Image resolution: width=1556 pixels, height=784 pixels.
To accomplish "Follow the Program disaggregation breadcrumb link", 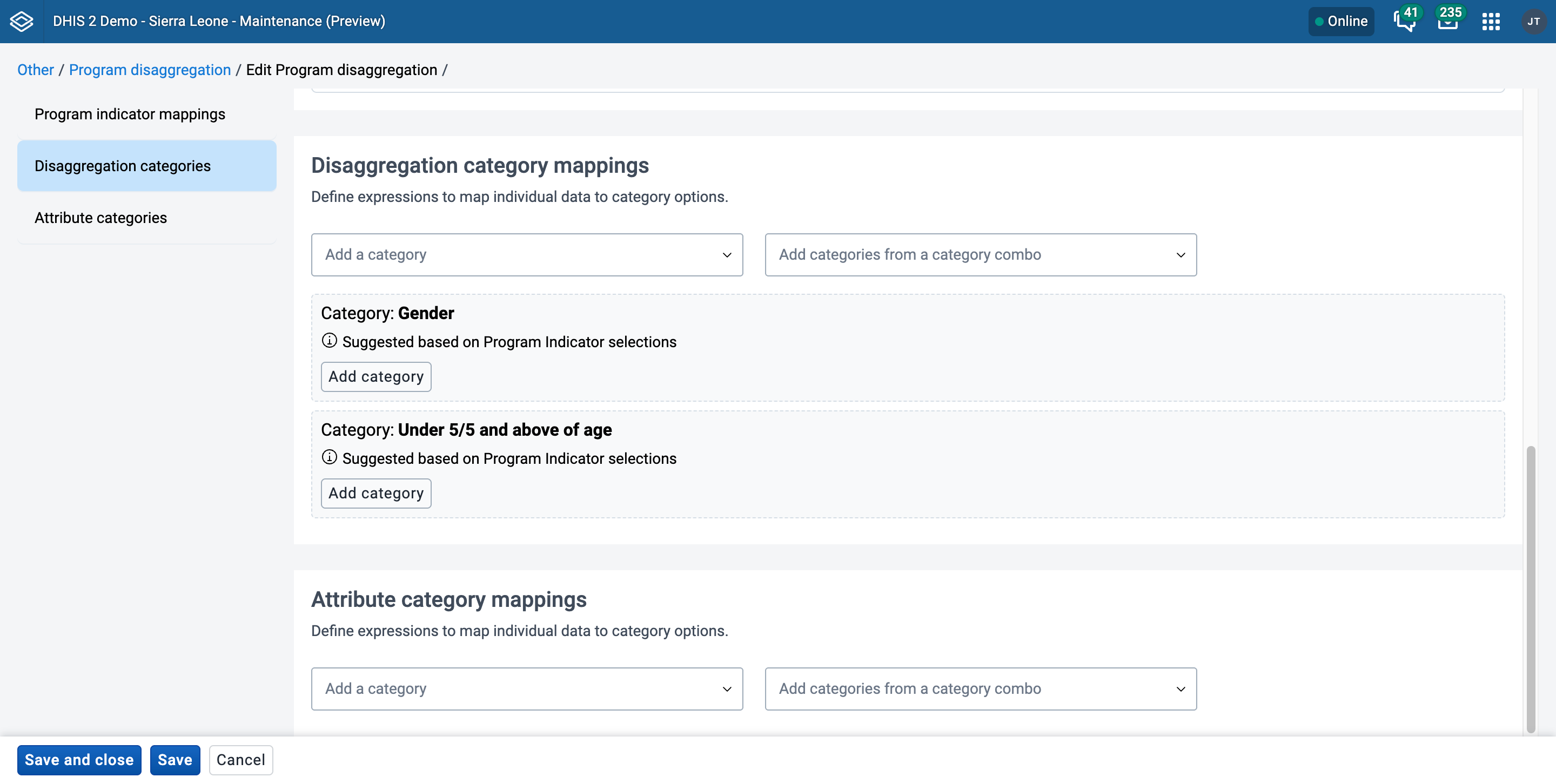I will tap(150, 70).
